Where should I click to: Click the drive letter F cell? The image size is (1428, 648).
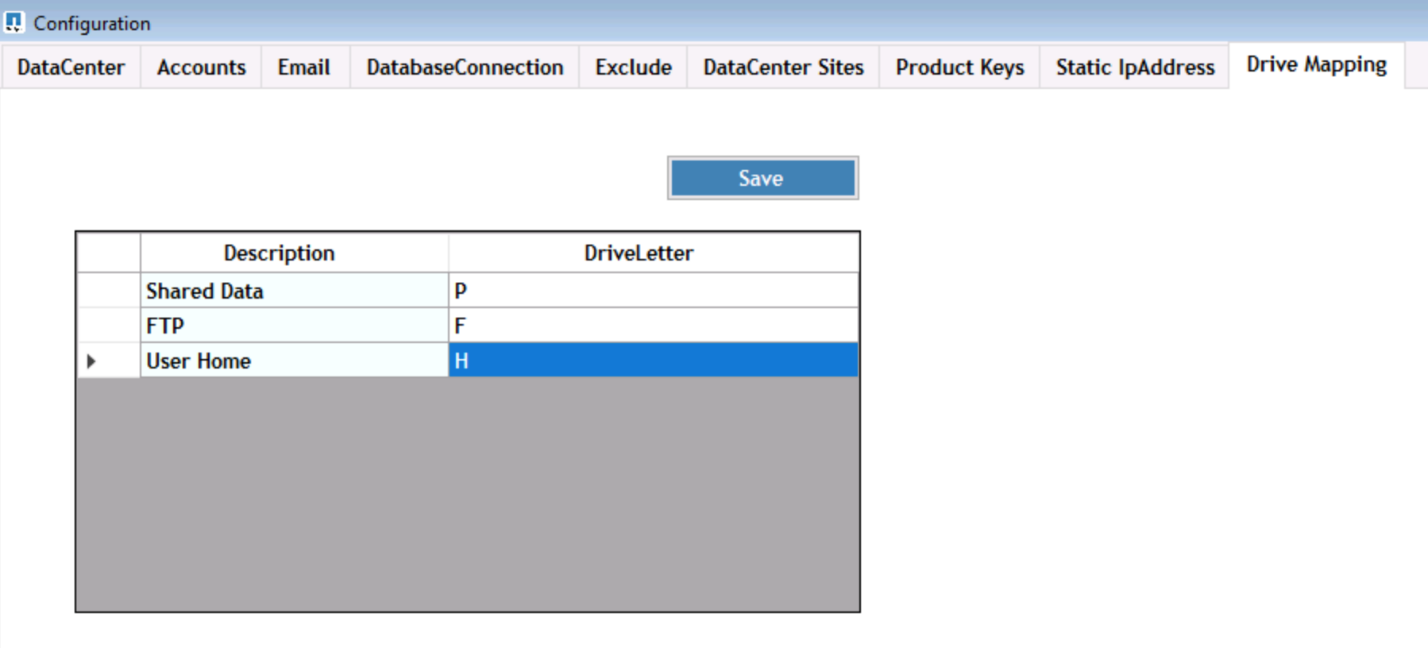click(653, 326)
